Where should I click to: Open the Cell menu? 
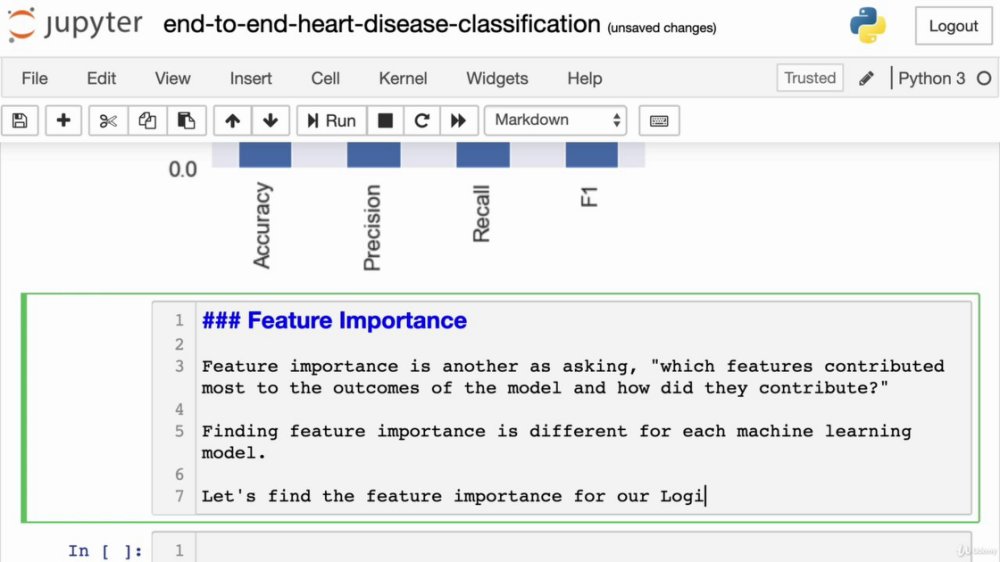(325, 78)
